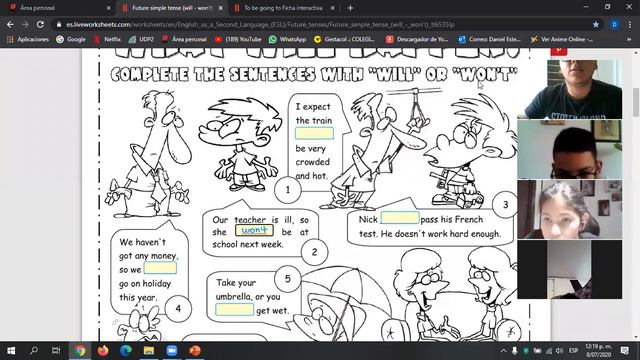Open the To be going to tab
The width and height of the screenshot is (640, 360).
(x=283, y=8)
